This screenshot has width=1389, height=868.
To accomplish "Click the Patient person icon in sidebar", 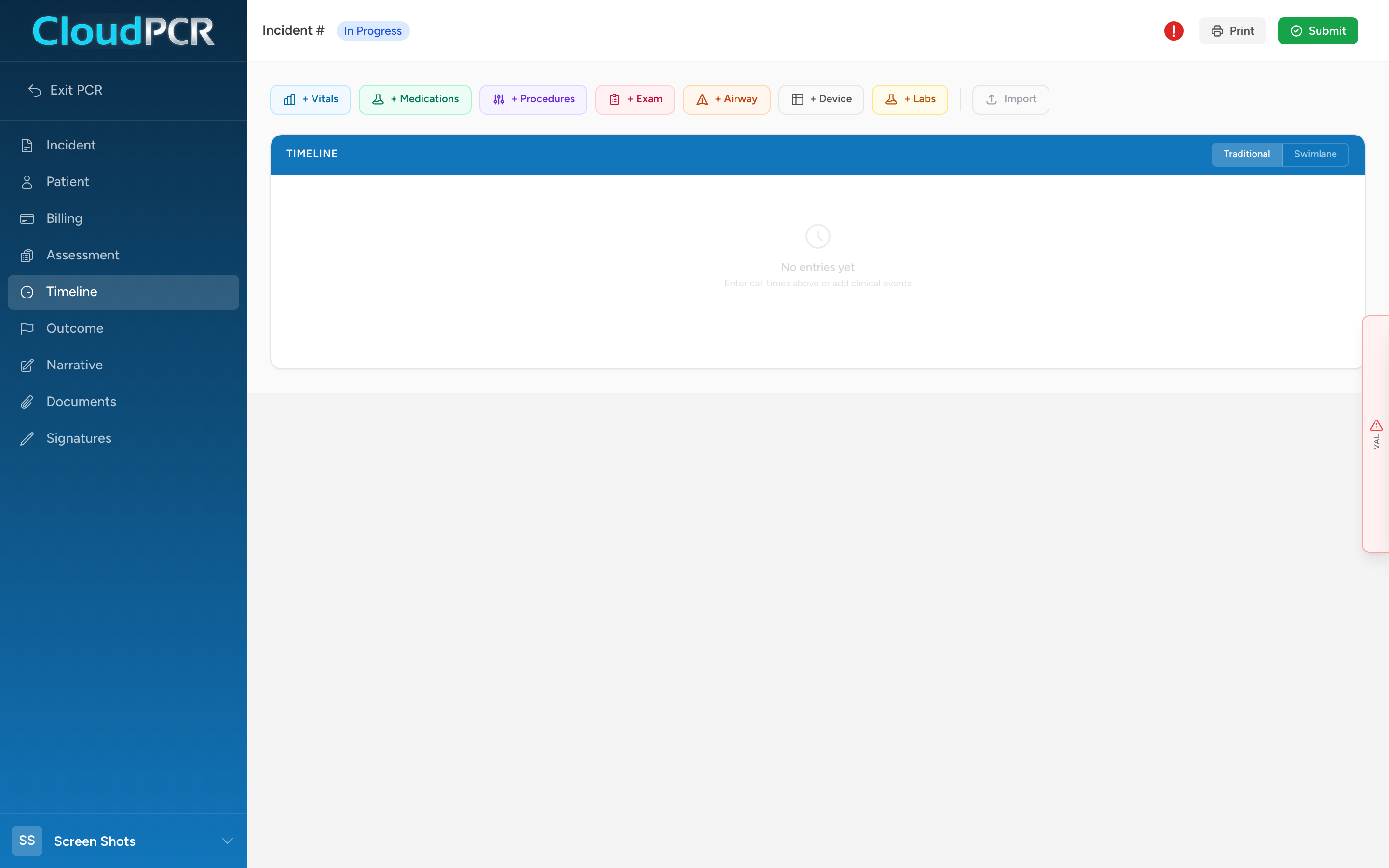I will 27,182.
